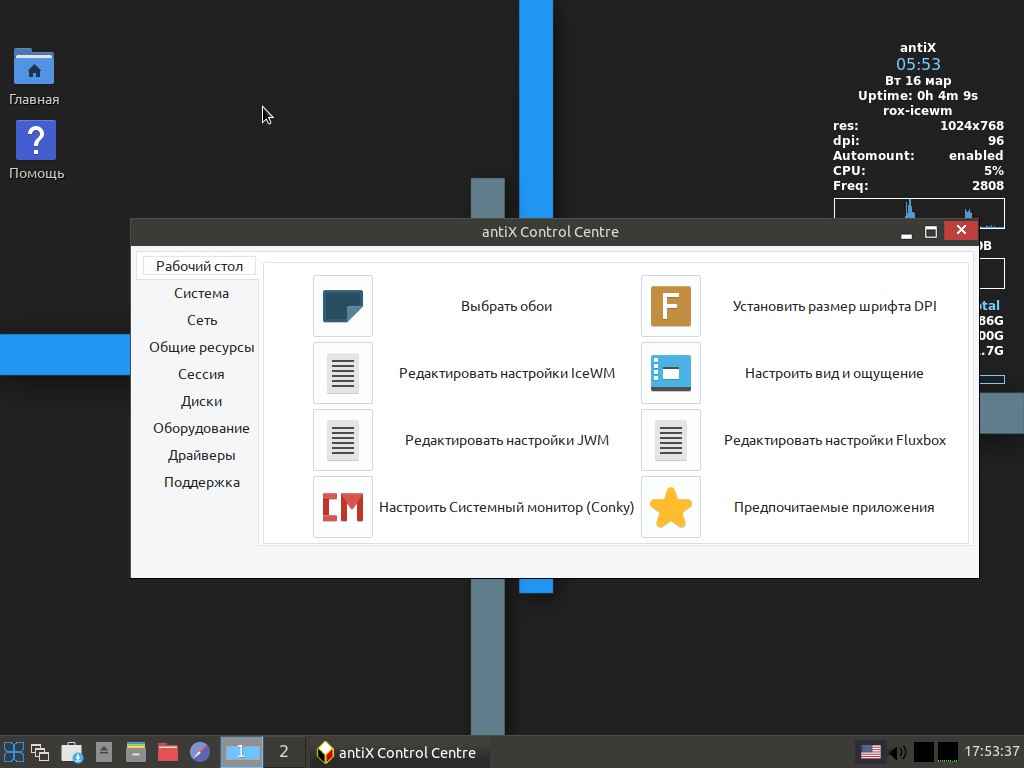Viewport: 1024px width, 768px height.
Task: Click the eject/unplug drive taskbar icon
Action: [104, 752]
